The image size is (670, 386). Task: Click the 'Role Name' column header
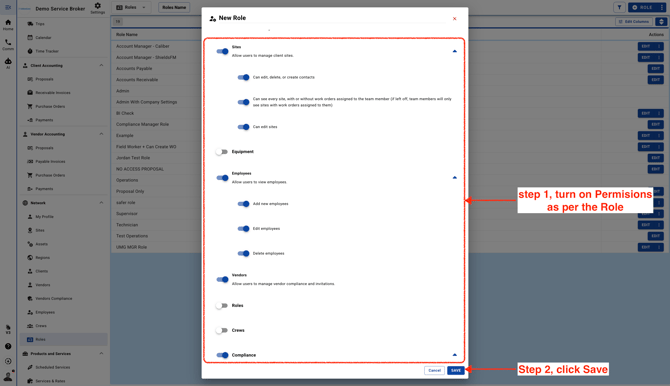click(127, 34)
